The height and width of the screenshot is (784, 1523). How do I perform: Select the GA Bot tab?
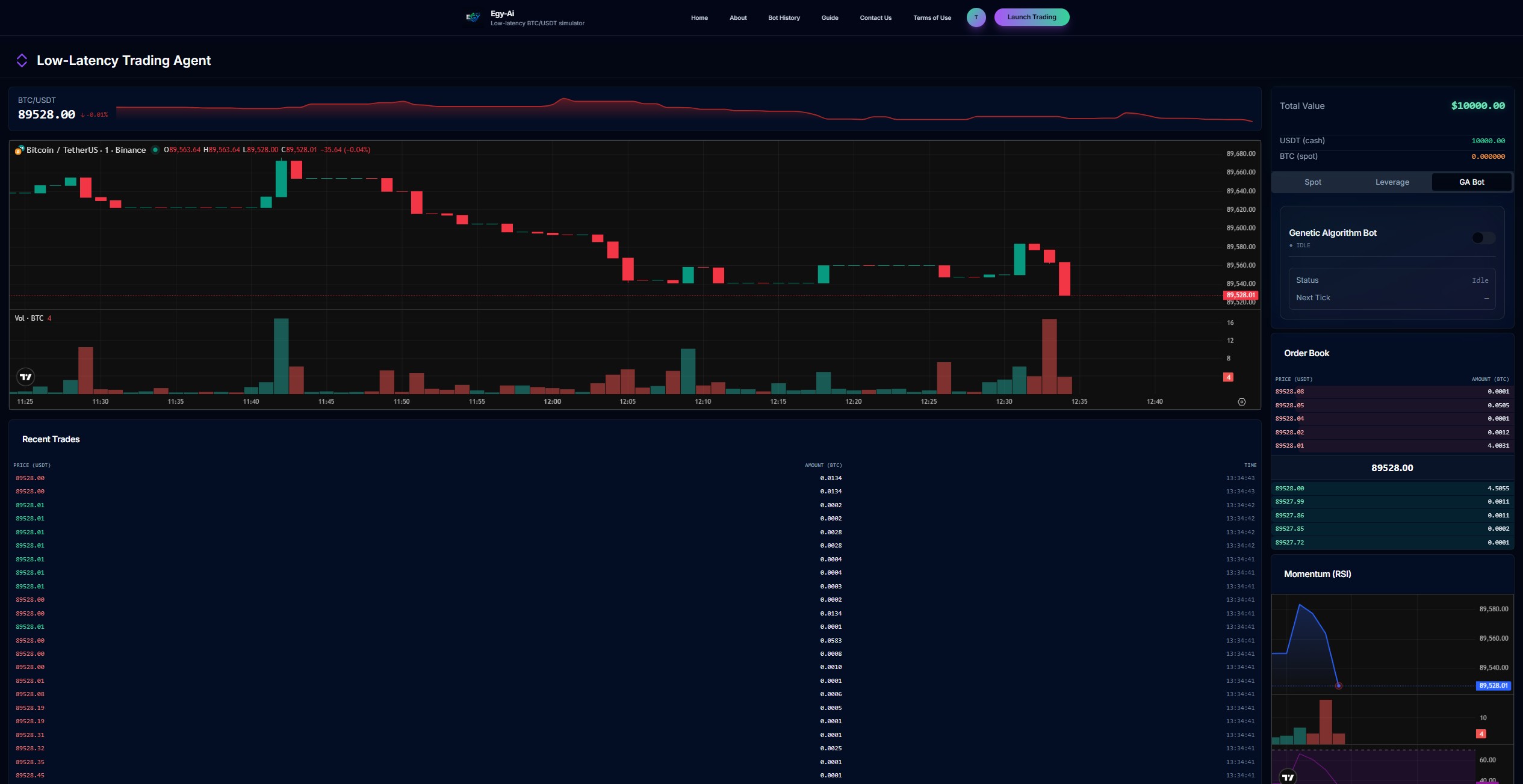tap(1471, 182)
